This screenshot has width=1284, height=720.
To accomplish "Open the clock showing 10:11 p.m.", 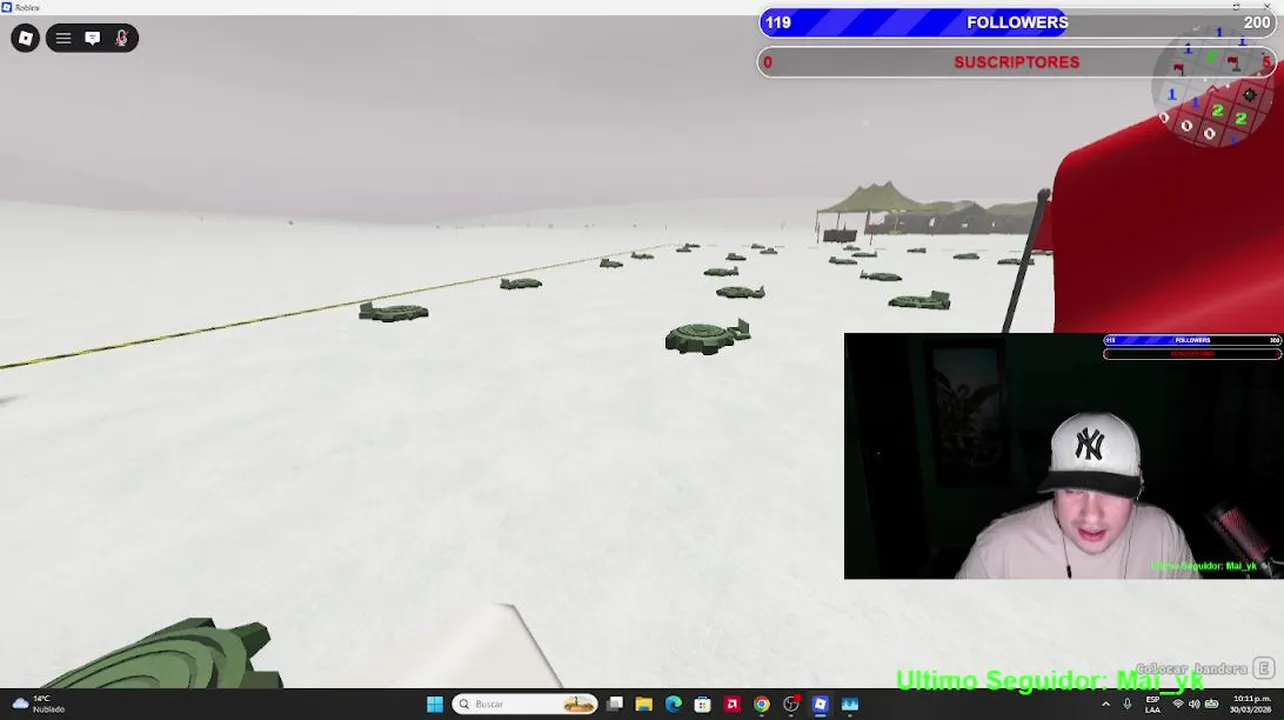I will [x=1252, y=704].
